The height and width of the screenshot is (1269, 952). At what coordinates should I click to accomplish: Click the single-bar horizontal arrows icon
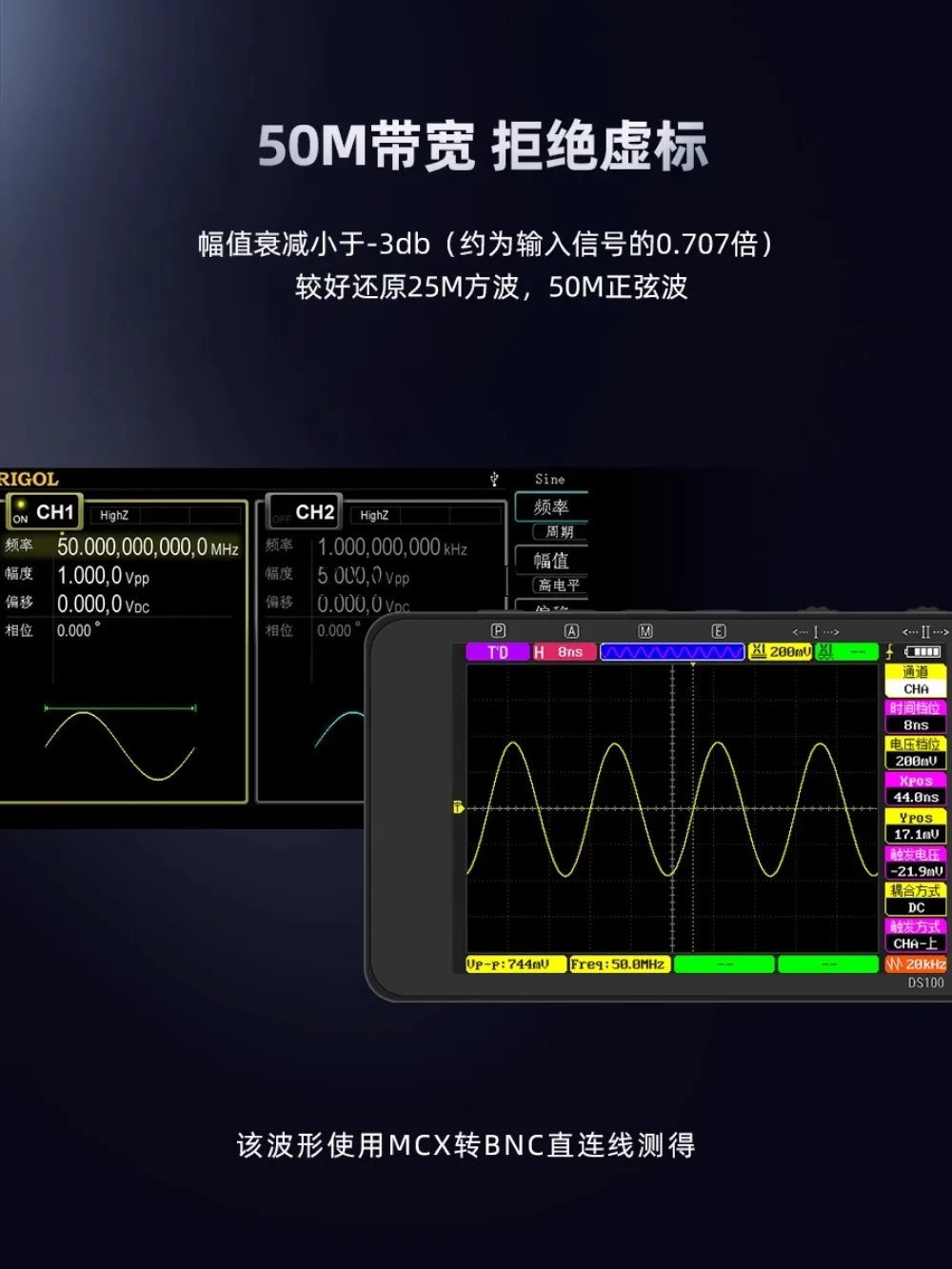tap(816, 632)
